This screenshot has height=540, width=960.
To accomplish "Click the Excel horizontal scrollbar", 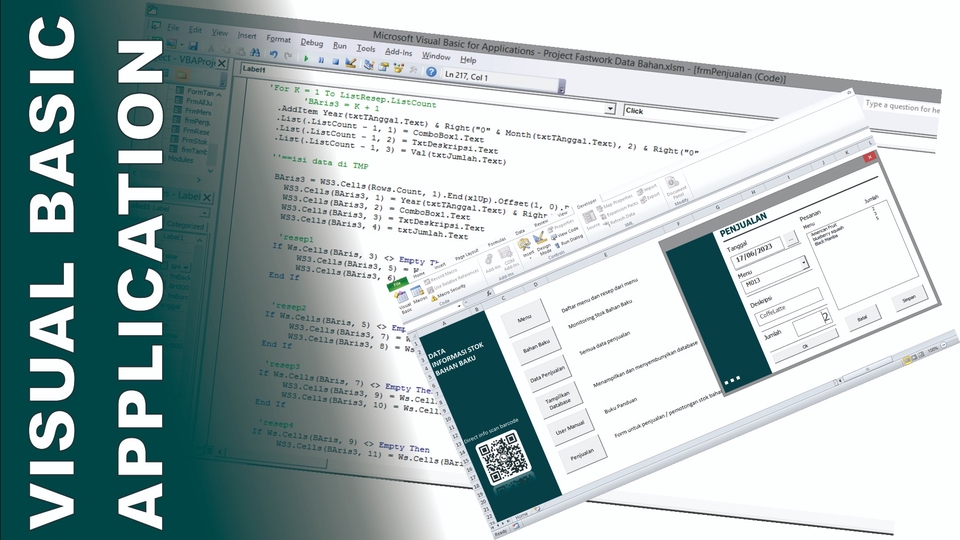I will (866, 371).
